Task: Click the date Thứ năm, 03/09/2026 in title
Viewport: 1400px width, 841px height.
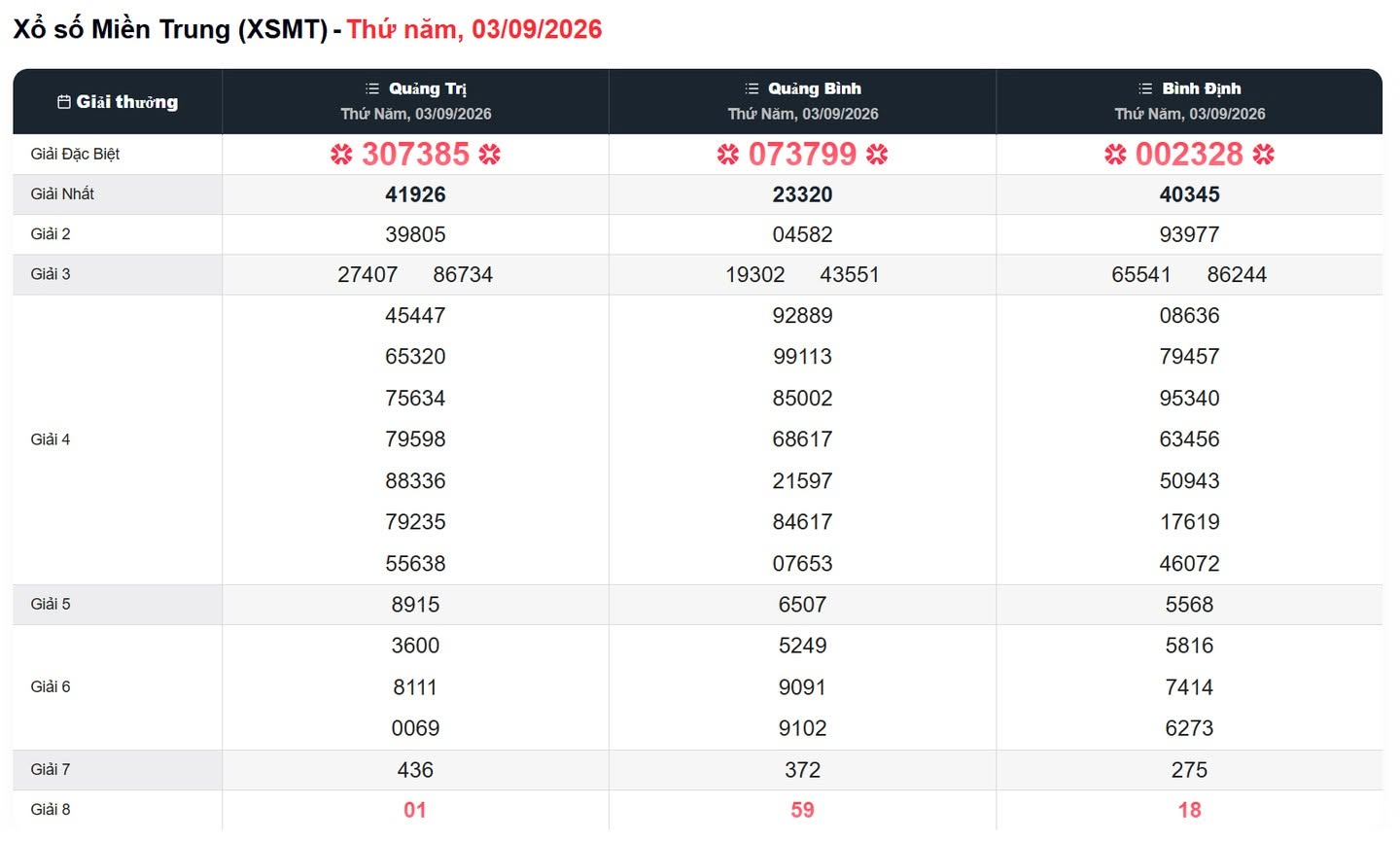Action: coord(474,29)
